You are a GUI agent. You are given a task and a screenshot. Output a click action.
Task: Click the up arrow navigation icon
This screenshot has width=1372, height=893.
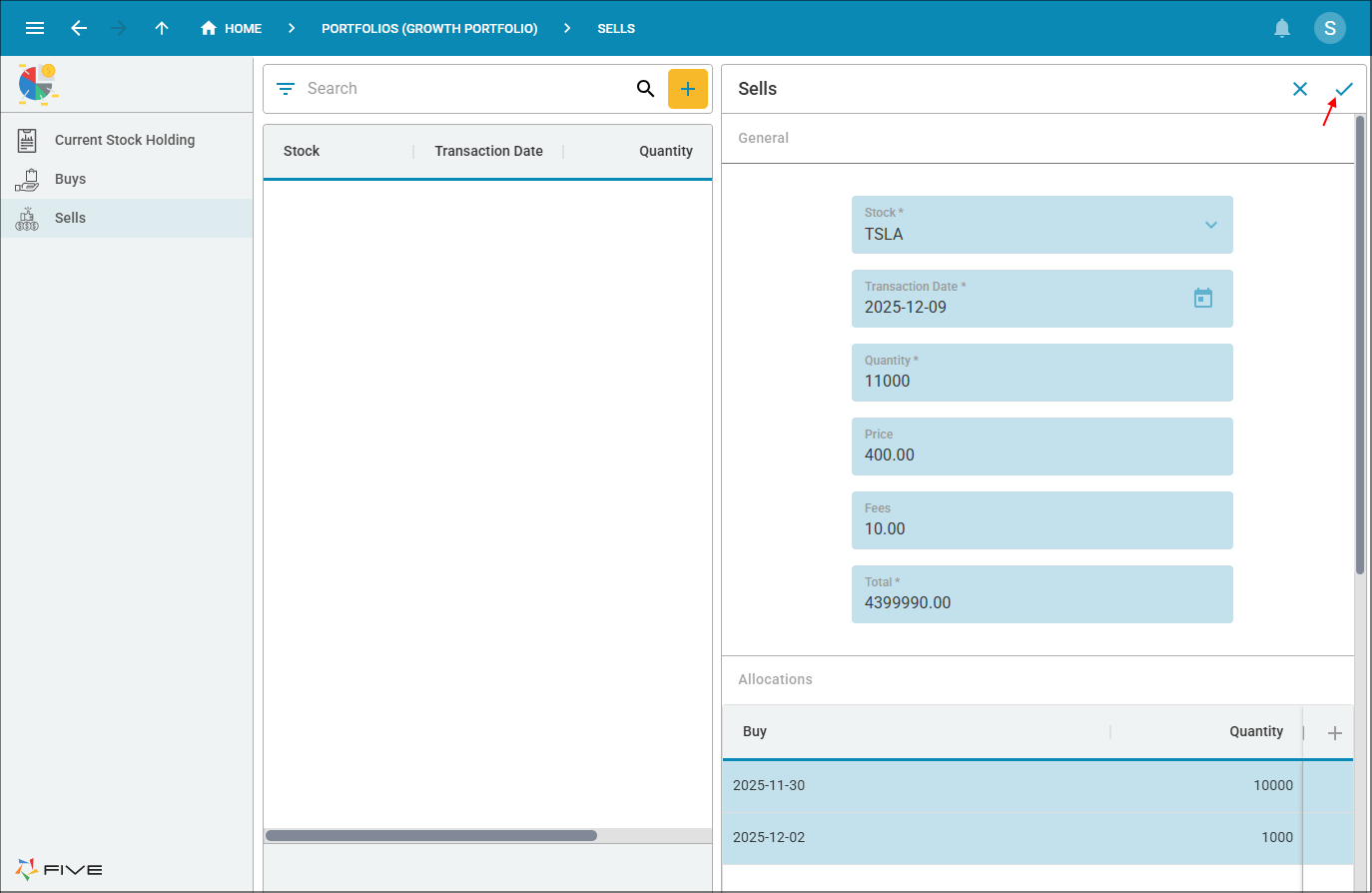(x=162, y=28)
